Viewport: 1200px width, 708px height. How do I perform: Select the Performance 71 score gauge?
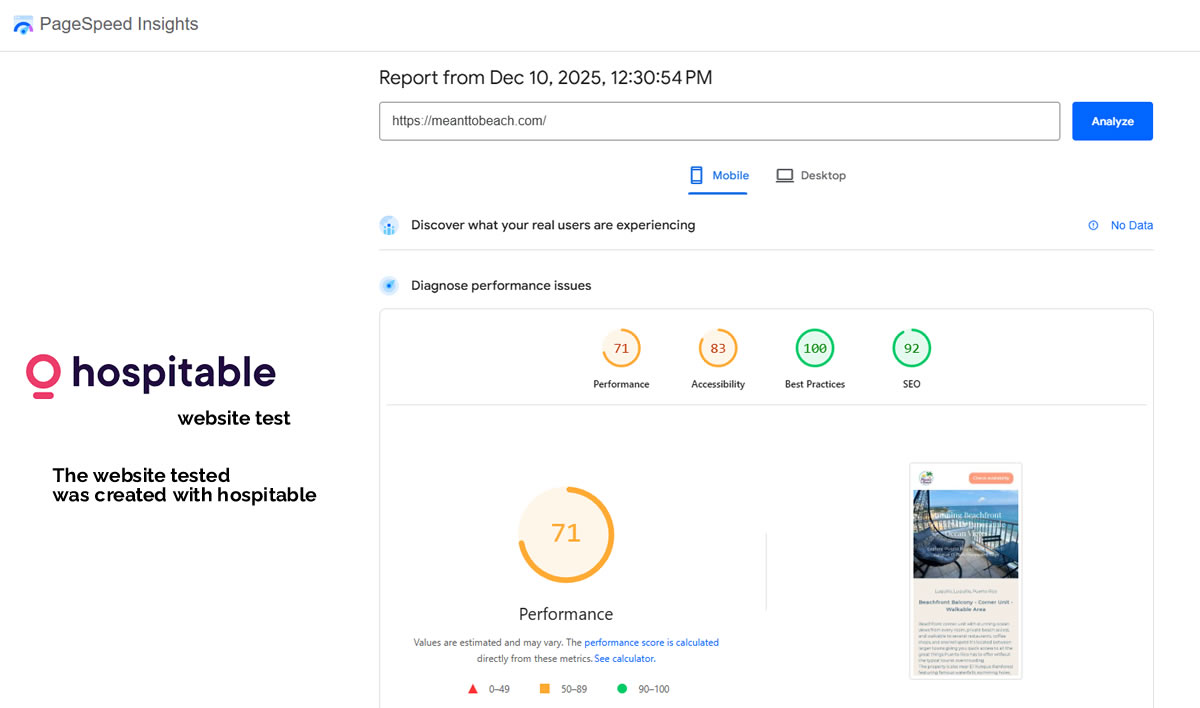[621, 349]
